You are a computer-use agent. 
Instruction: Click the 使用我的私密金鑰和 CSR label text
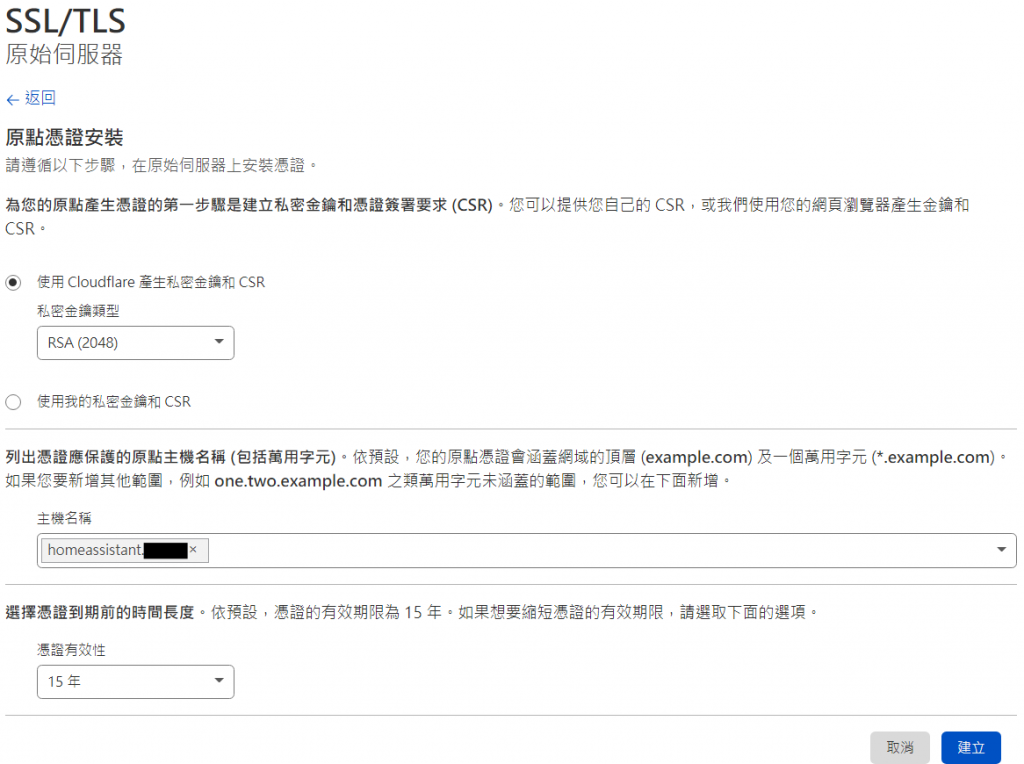click(114, 402)
